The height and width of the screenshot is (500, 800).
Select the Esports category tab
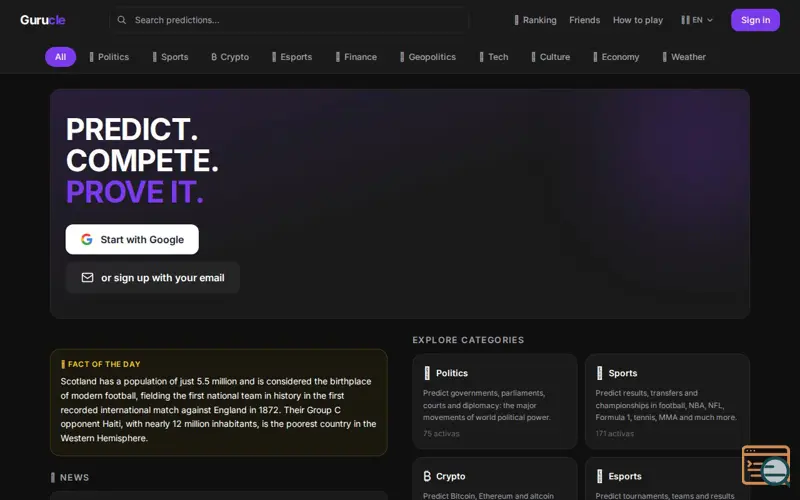[x=292, y=57]
